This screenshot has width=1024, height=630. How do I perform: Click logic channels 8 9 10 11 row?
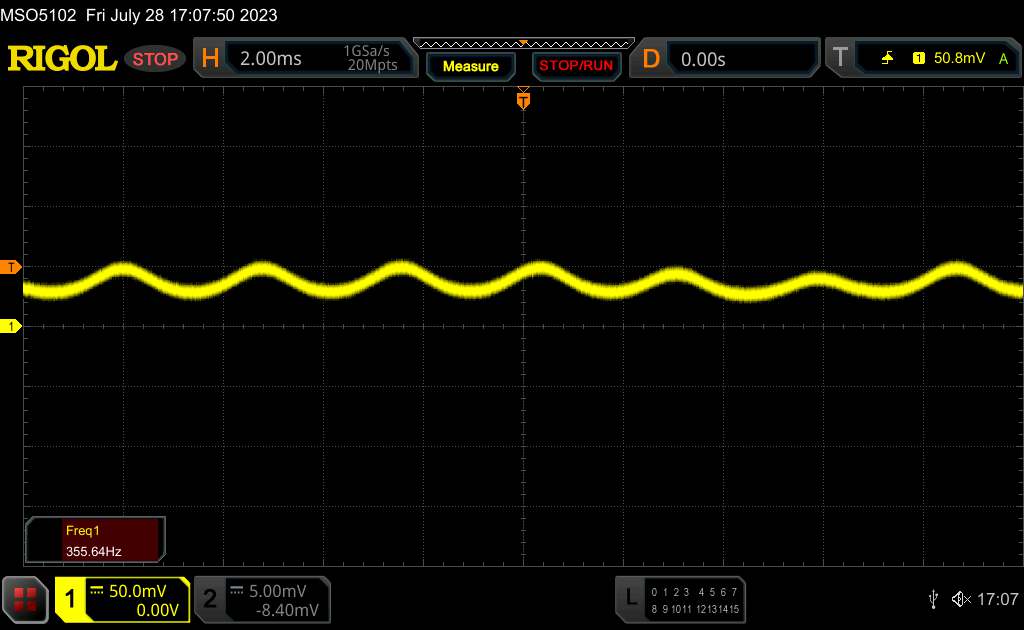pos(670,609)
